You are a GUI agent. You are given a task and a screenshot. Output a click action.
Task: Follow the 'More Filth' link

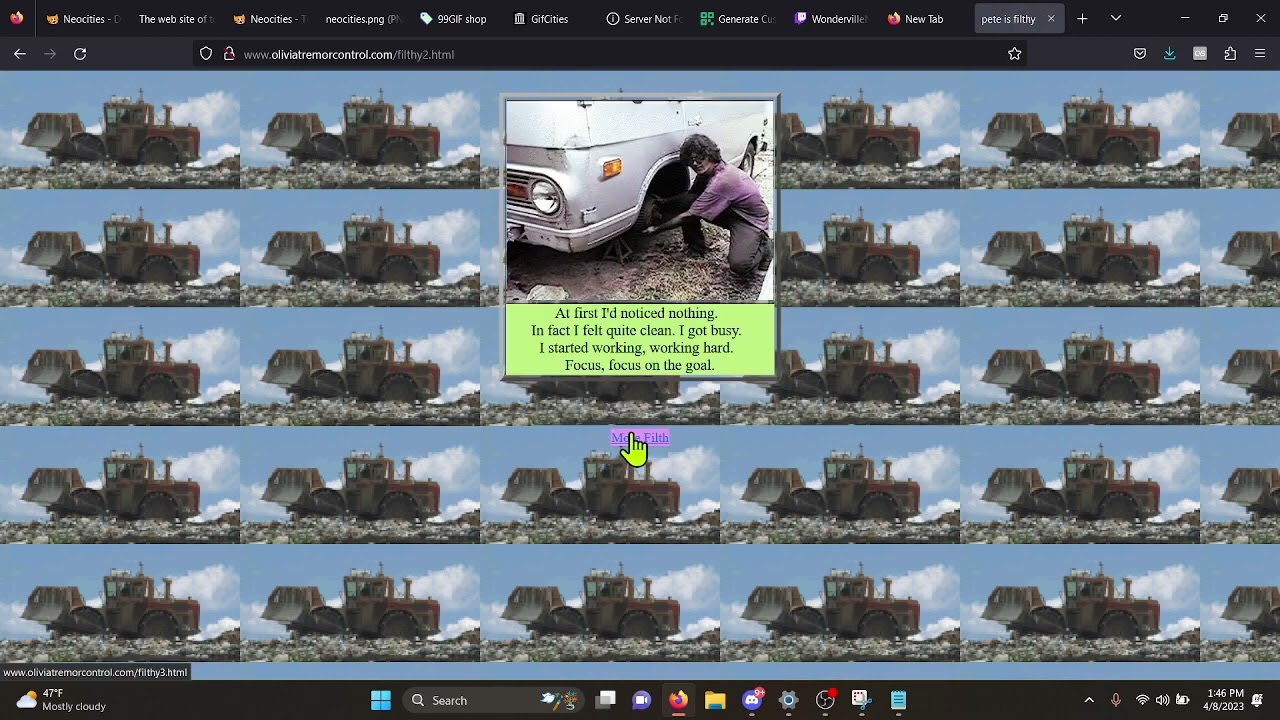640,437
